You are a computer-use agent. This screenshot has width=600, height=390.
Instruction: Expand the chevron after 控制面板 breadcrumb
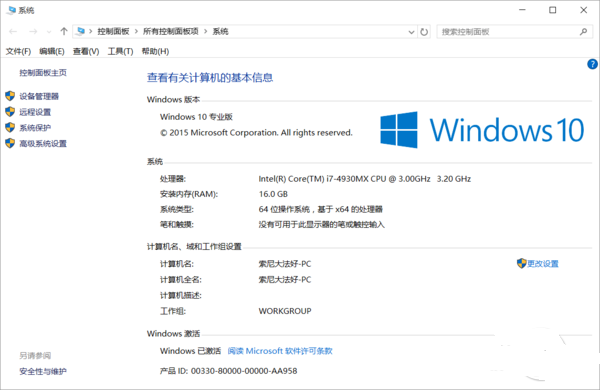[136, 31]
